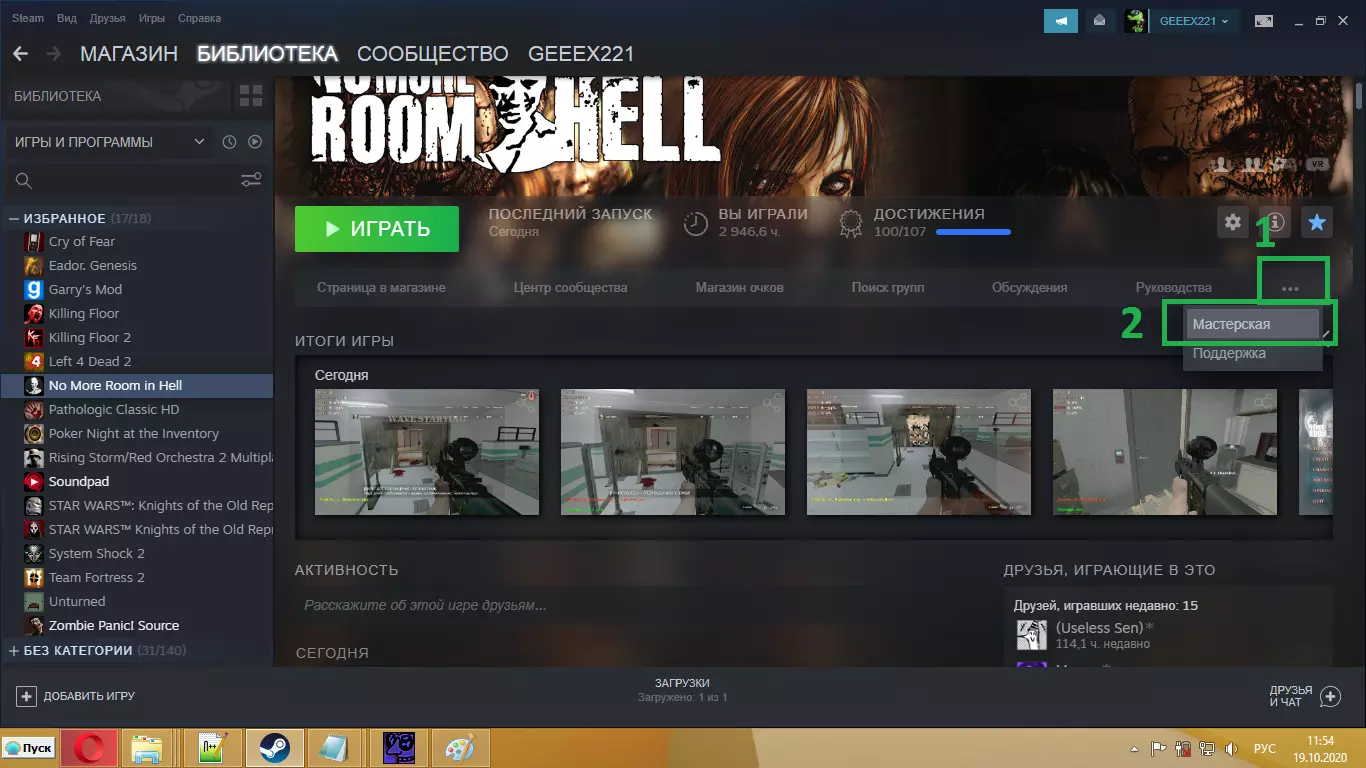Open the ИГРЫ И ПРОГРАММЫ dropdown
The image size is (1366, 768).
[110, 142]
